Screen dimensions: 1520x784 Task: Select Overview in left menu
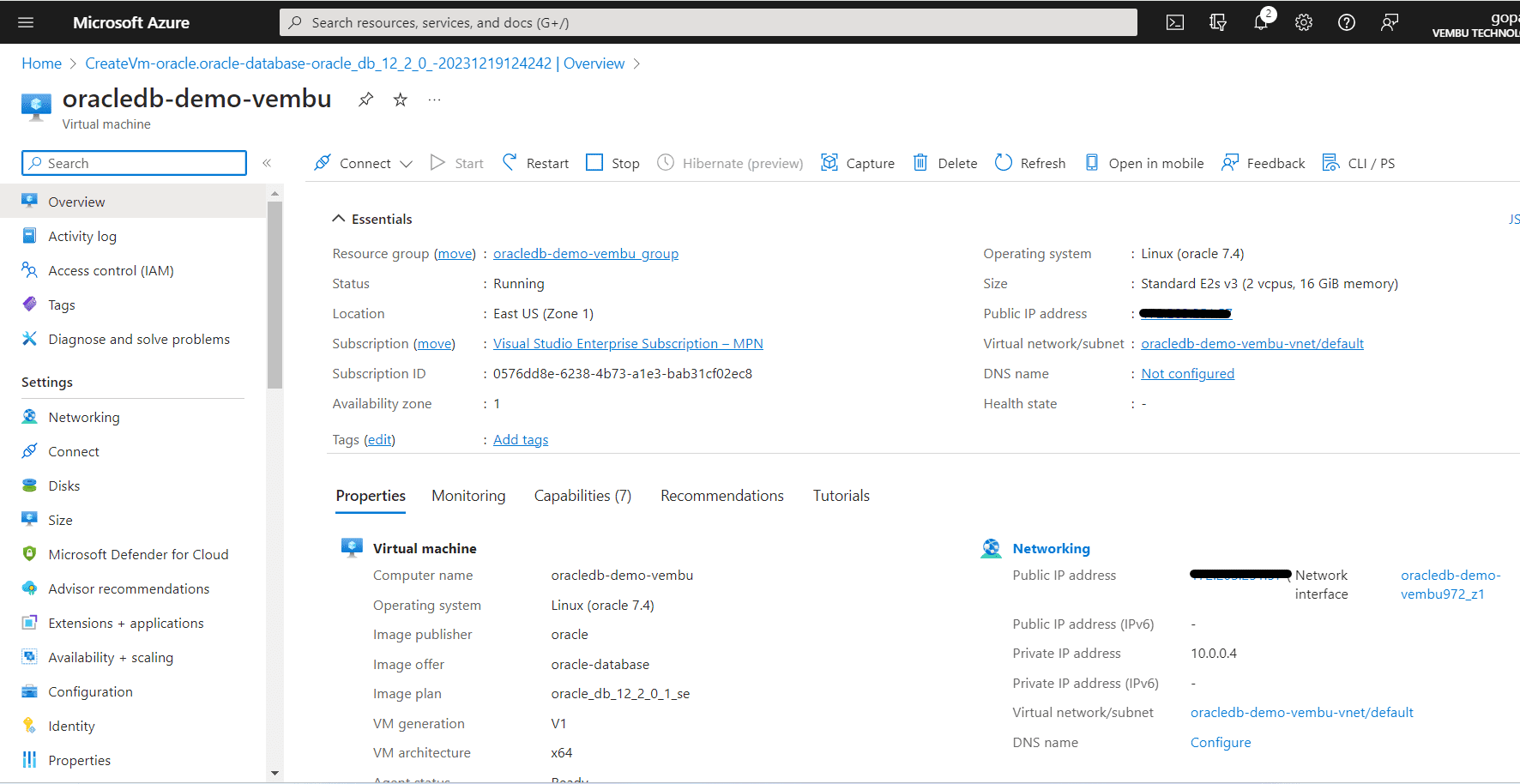[133, 202]
